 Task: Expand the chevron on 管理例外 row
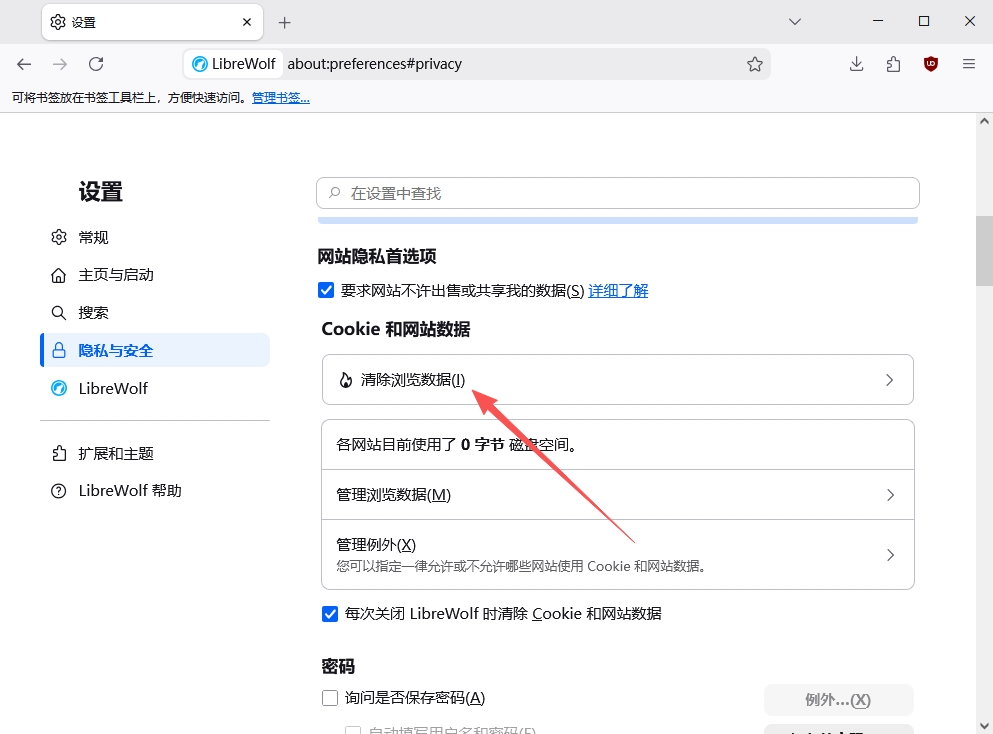(890, 555)
